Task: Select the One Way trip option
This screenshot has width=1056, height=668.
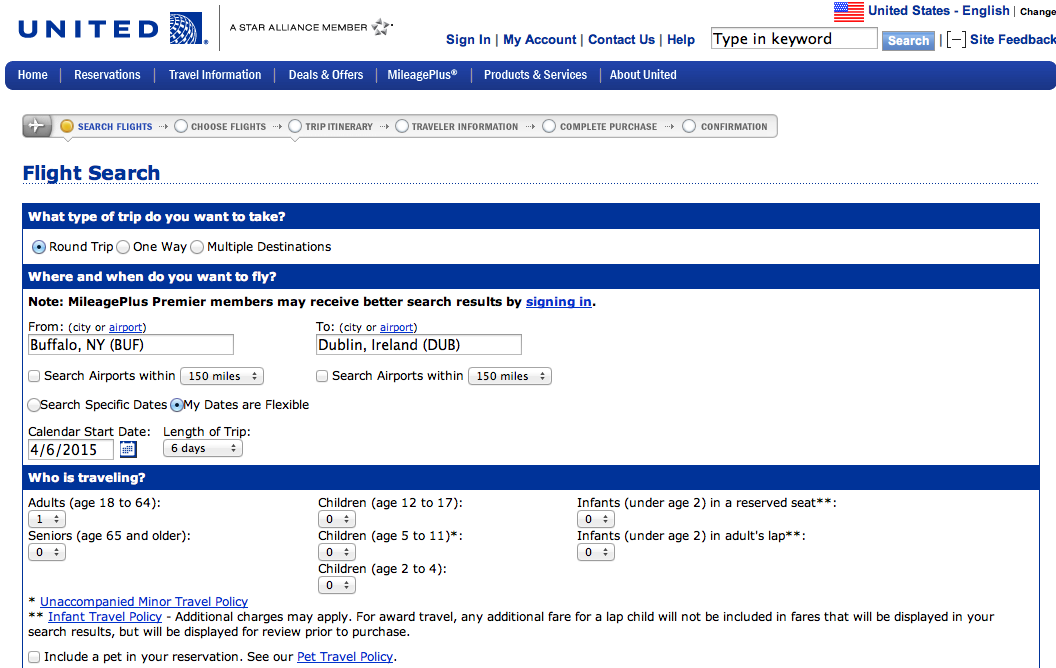Action: coord(123,247)
